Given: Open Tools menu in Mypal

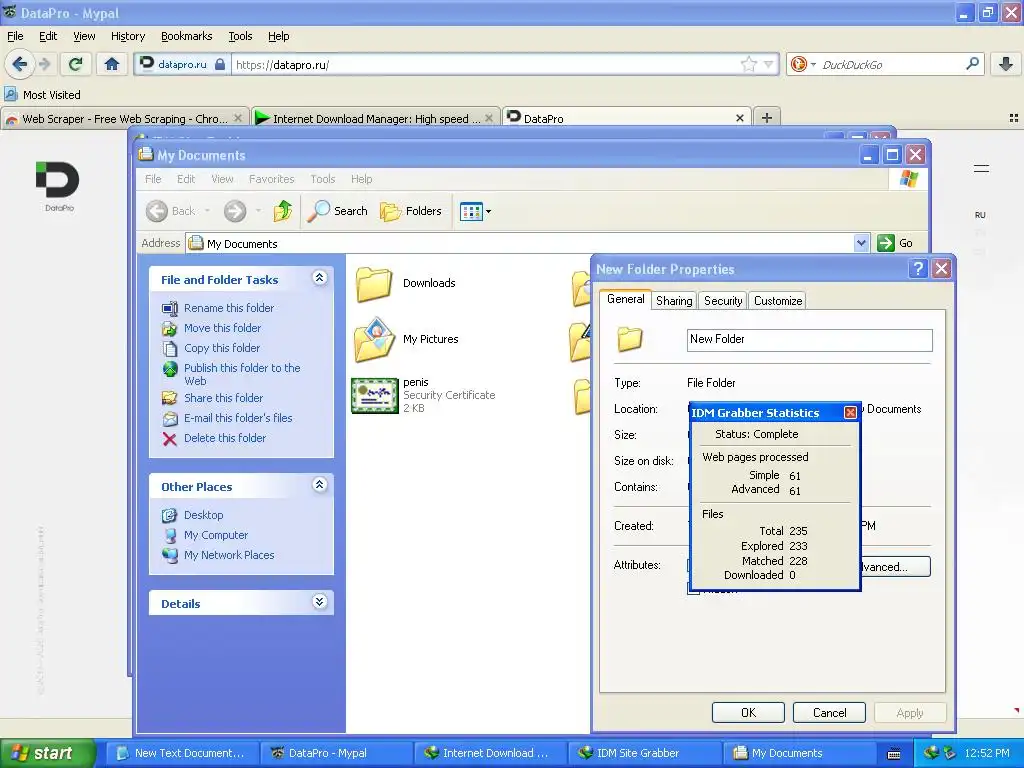Looking at the screenshot, I should click(240, 36).
